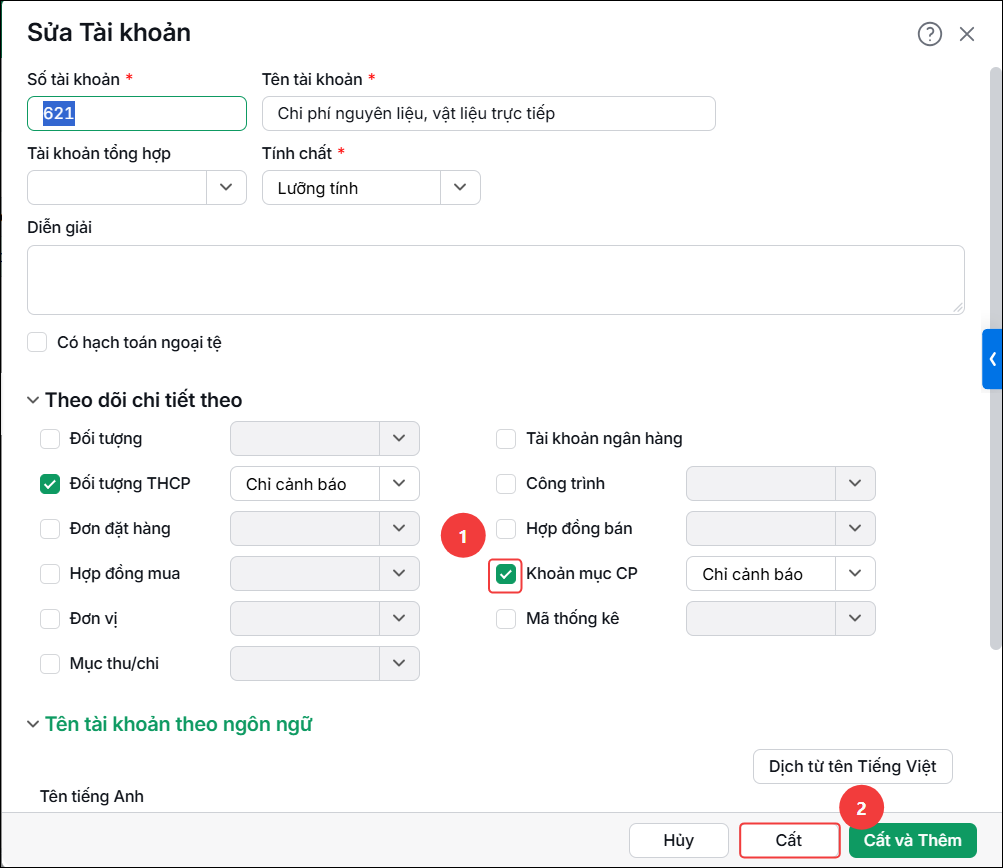Image resolution: width=1003 pixels, height=868 pixels.
Task: Click the Hủy cancel button
Action: (679, 840)
